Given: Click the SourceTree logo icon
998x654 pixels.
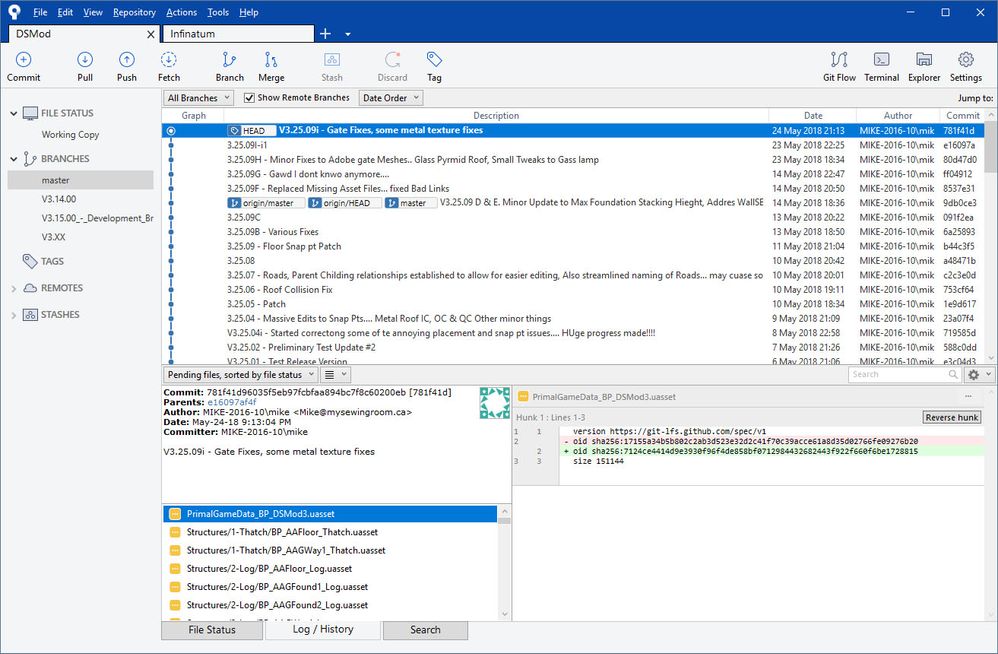Looking at the screenshot, I should coord(14,12).
